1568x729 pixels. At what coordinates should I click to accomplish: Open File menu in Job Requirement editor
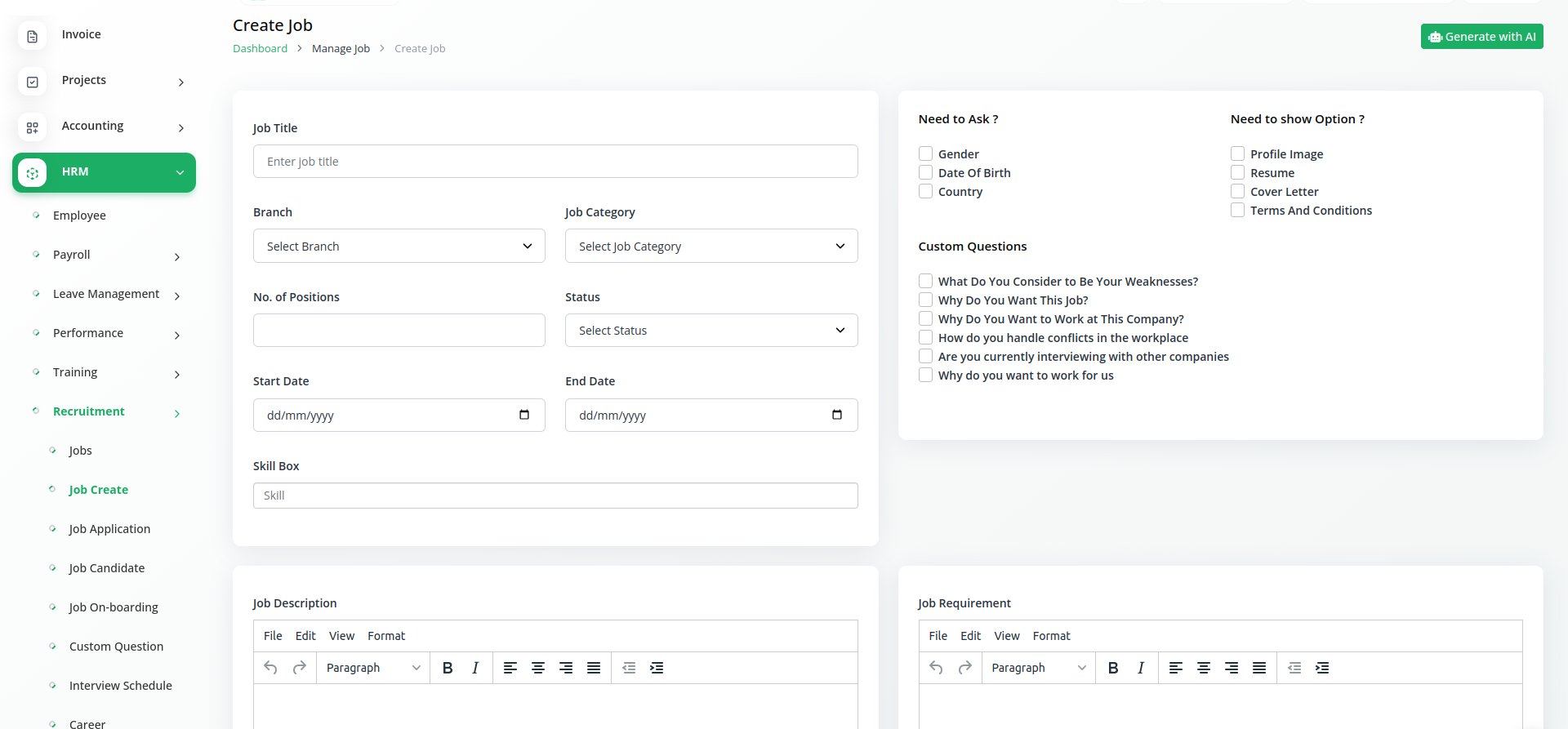tap(938, 636)
